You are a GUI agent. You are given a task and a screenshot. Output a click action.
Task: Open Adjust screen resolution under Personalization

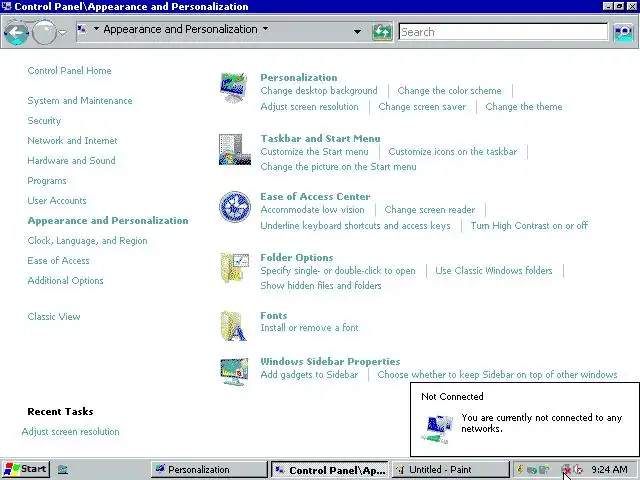pos(309,107)
